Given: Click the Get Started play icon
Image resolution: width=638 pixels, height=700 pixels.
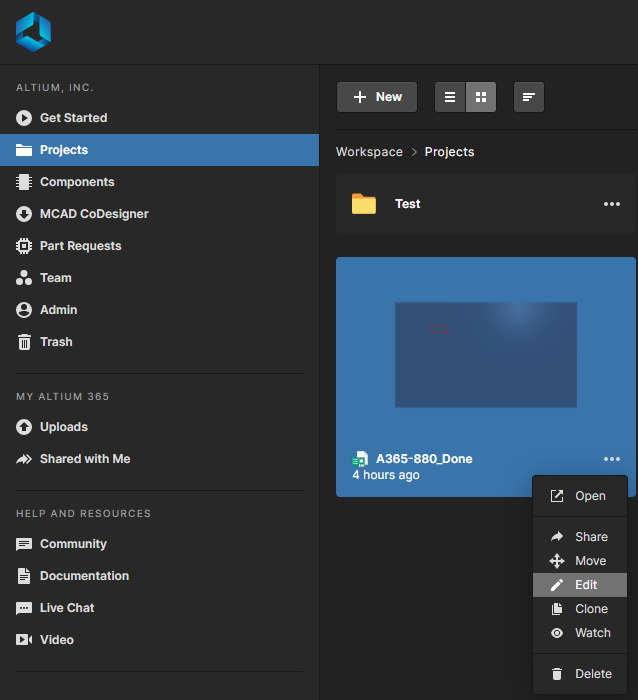Looking at the screenshot, I should coord(24,118).
